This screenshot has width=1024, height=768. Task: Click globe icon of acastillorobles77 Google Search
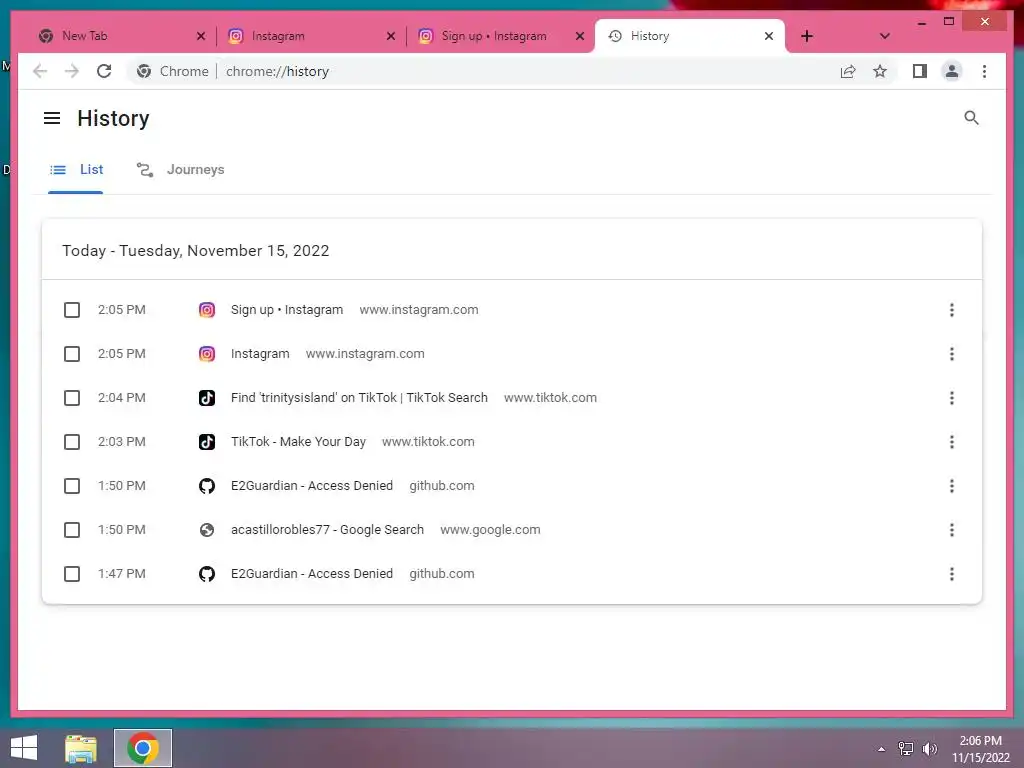coord(207,530)
